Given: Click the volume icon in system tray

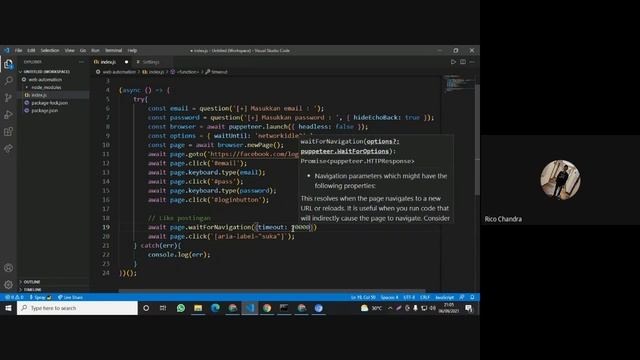Looking at the screenshot, I should (433, 308).
